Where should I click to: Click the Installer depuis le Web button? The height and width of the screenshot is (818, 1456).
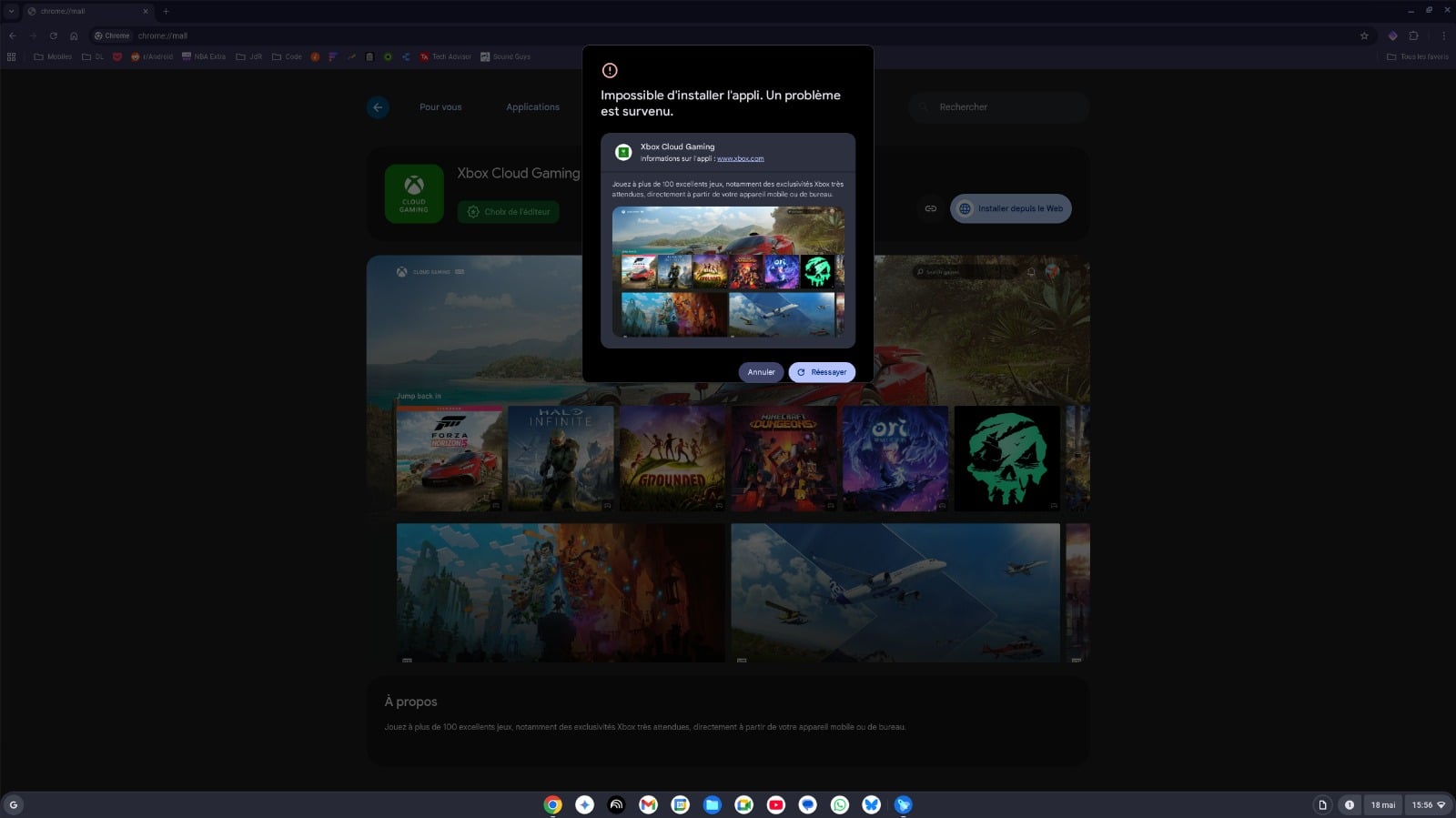click(x=1011, y=208)
